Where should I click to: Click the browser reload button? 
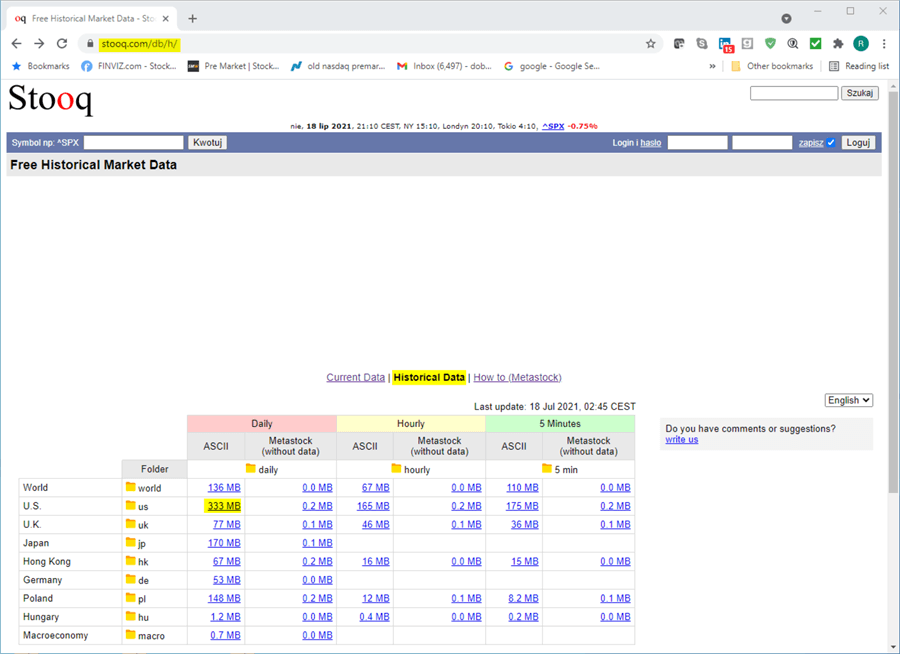point(62,44)
